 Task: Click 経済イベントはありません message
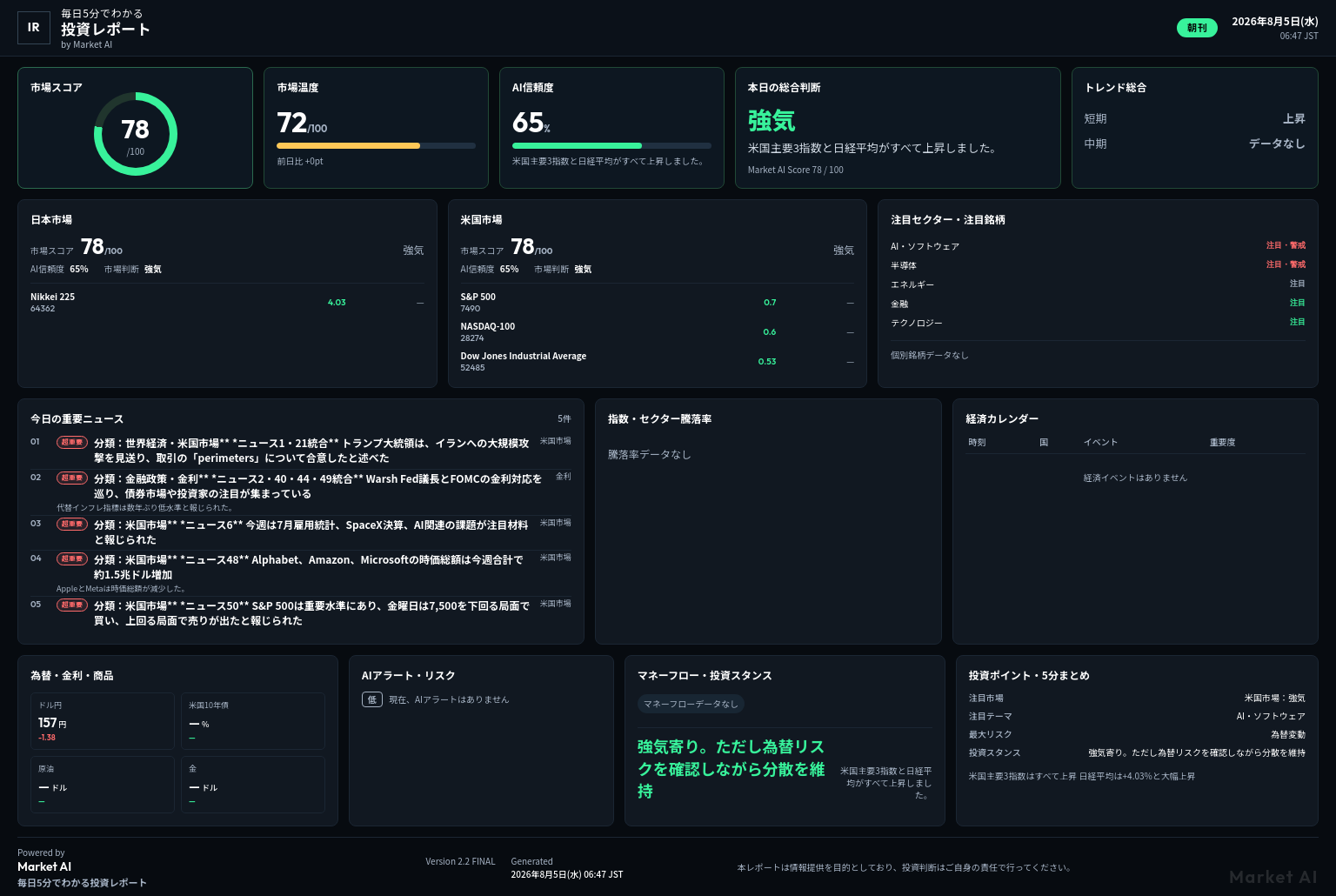(x=1135, y=478)
